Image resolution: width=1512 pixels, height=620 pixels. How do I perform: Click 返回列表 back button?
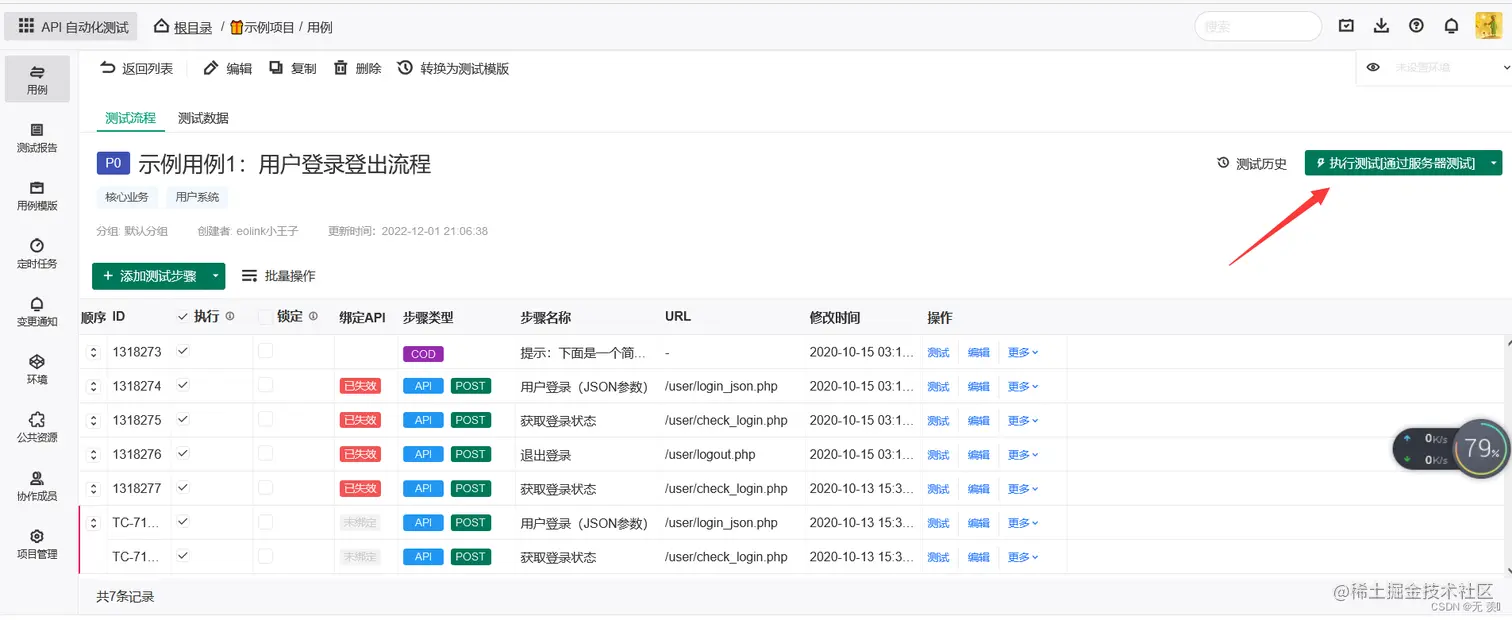(x=136, y=68)
